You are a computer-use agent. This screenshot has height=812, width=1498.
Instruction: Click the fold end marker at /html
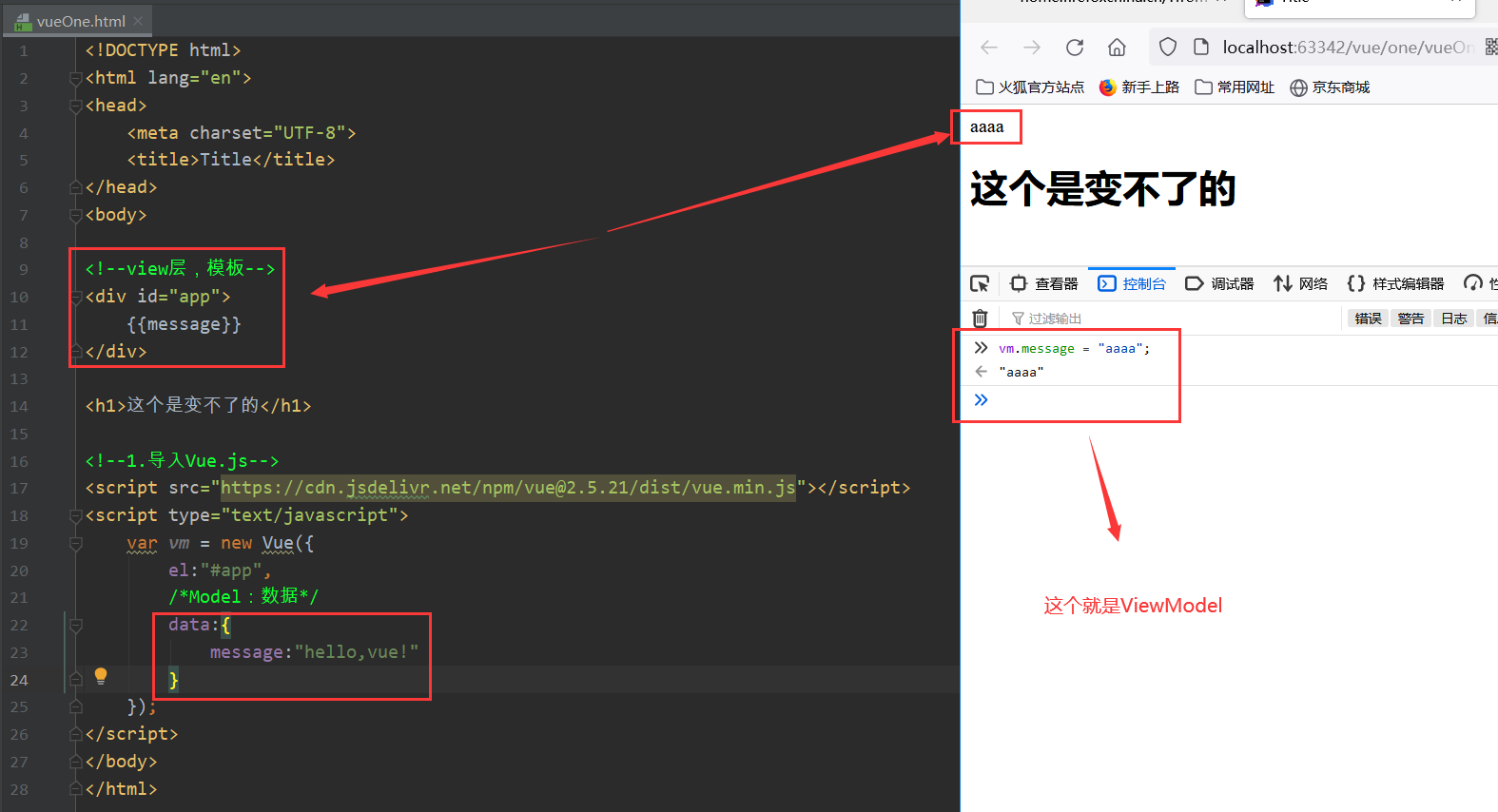click(75, 789)
